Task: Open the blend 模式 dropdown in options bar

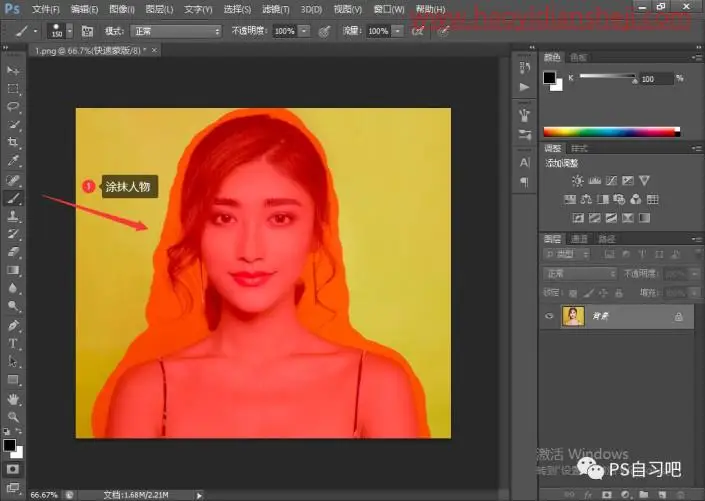Action: [176, 31]
